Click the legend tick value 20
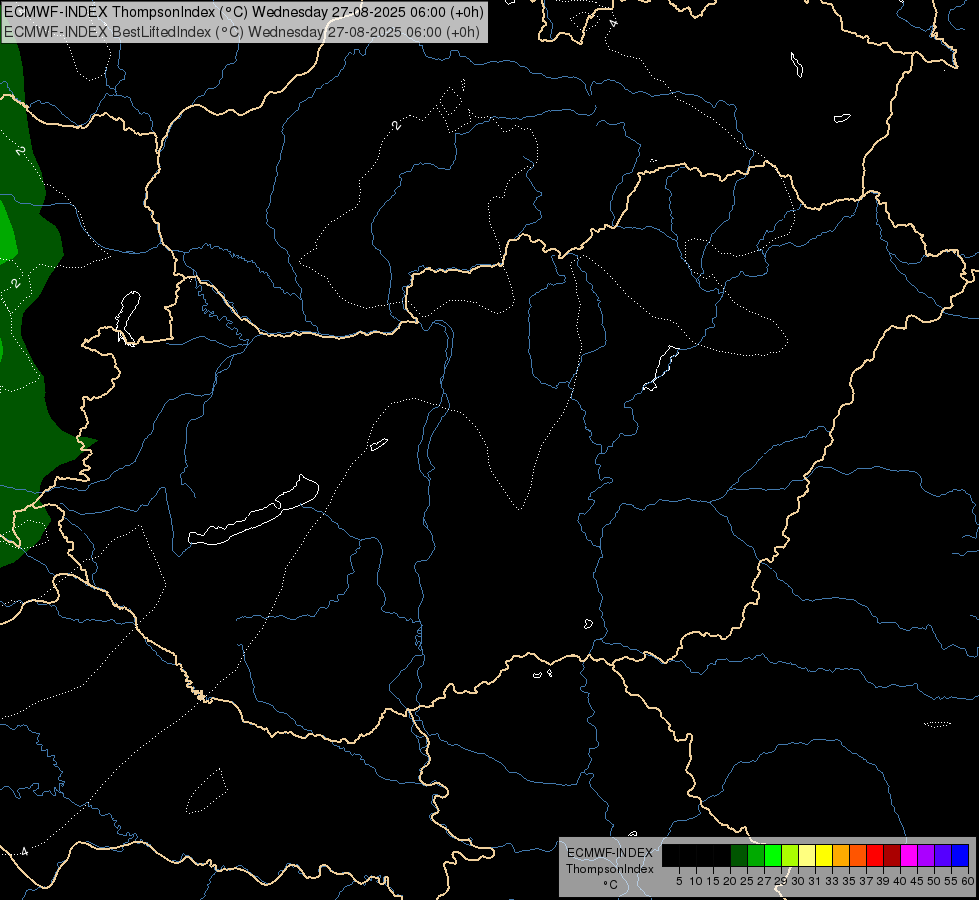 pos(730,881)
